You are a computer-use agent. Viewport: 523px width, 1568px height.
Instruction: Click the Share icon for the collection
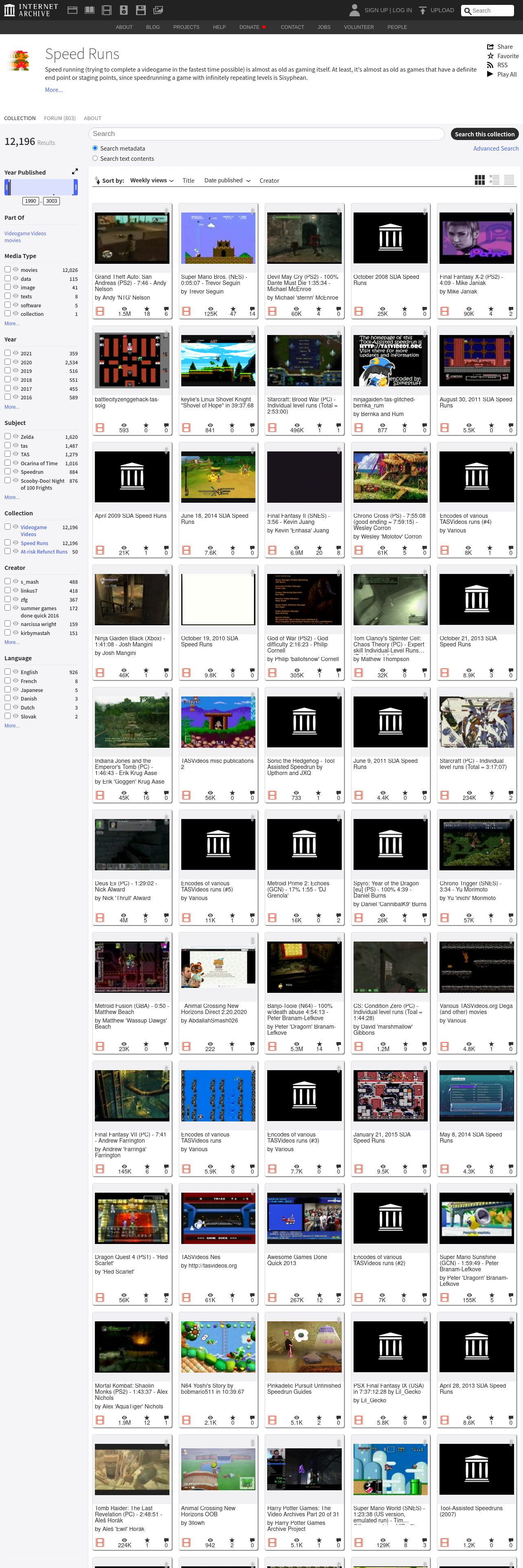point(490,47)
